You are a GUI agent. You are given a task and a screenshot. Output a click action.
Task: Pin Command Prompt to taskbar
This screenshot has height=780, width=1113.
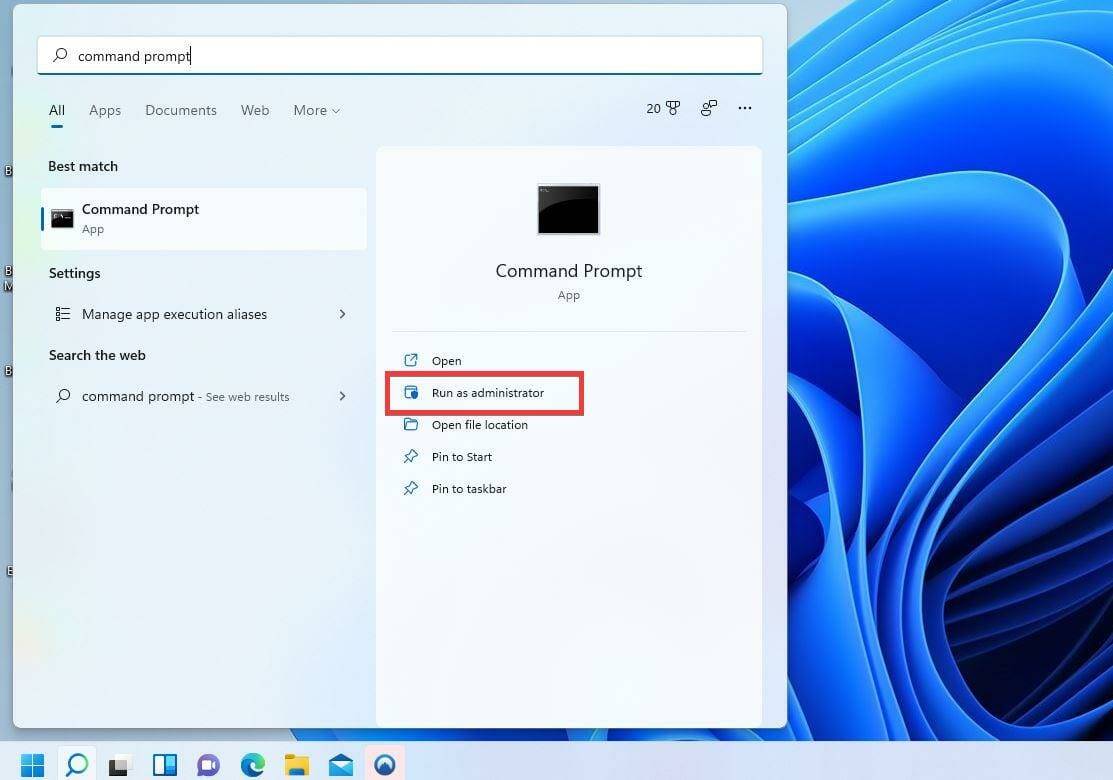[x=469, y=488]
